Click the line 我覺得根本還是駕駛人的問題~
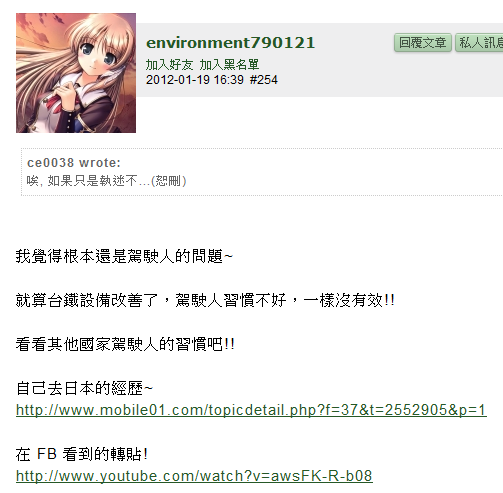Screen dimensions: 503x493 tap(124, 256)
